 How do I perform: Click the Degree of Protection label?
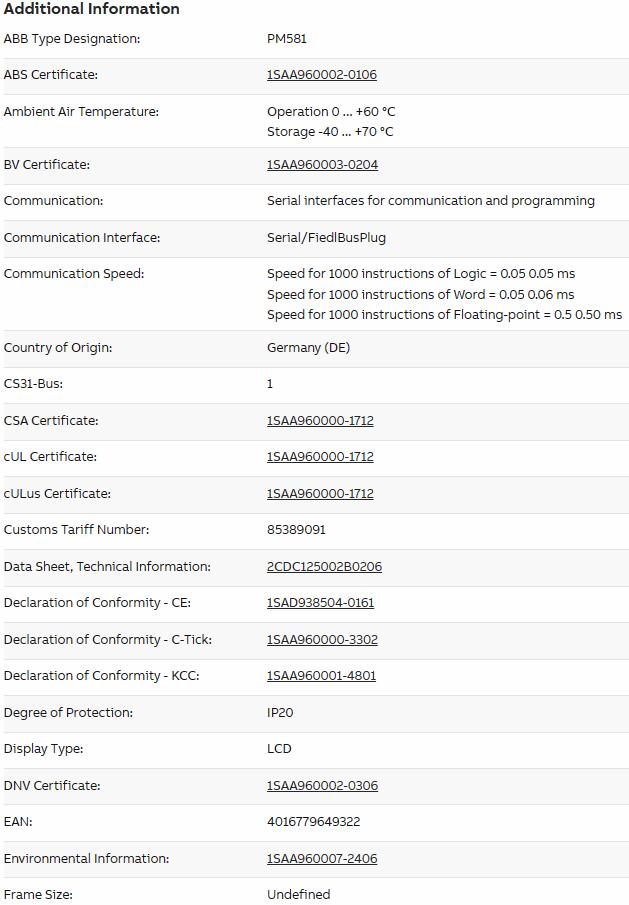point(68,712)
